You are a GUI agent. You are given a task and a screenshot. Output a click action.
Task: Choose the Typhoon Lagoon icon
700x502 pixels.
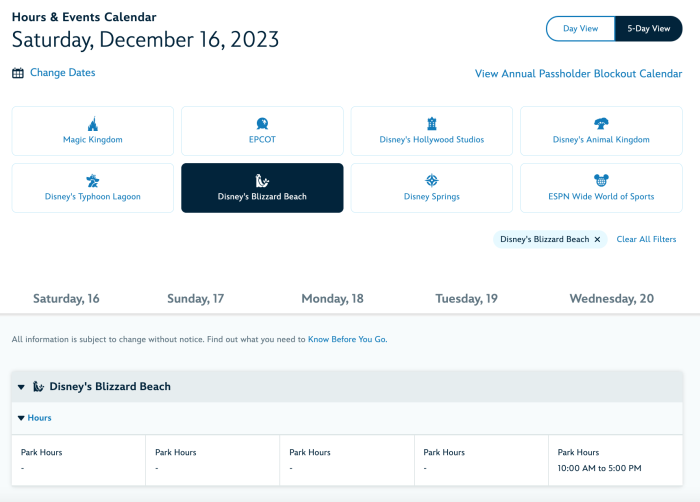click(93, 181)
